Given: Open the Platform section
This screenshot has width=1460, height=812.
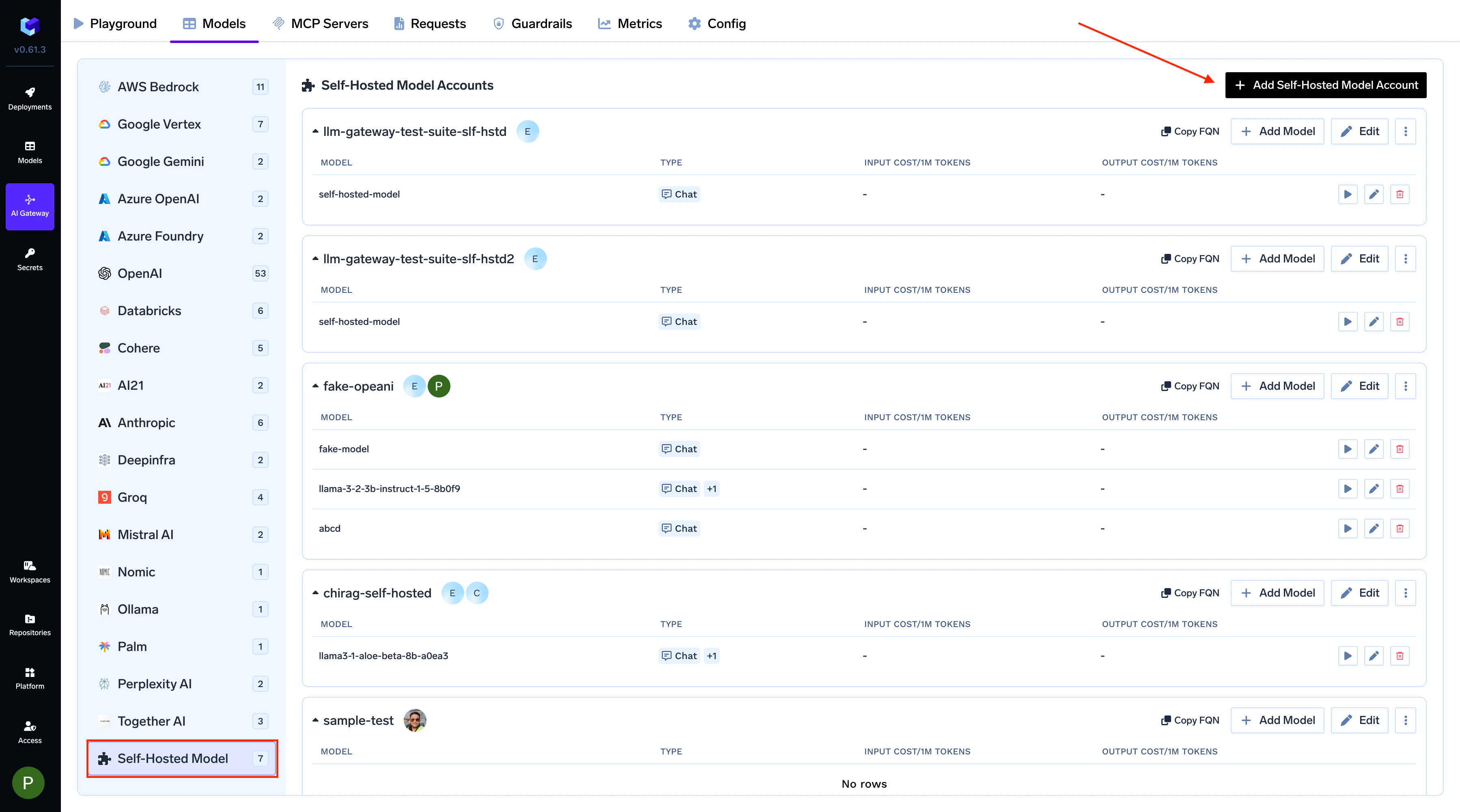Looking at the screenshot, I should coord(30,678).
